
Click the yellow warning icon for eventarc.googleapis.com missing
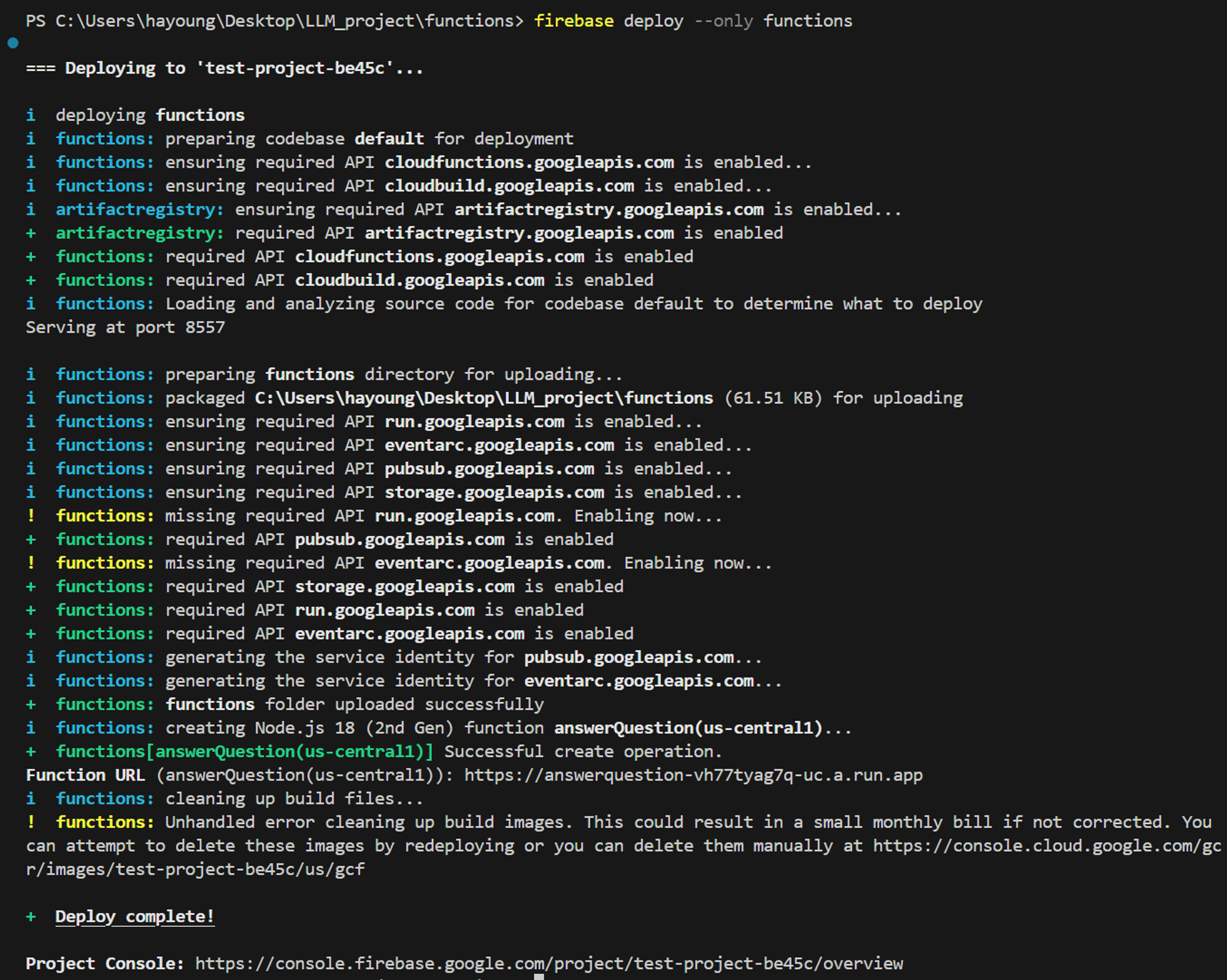pyautogui.click(x=31, y=563)
